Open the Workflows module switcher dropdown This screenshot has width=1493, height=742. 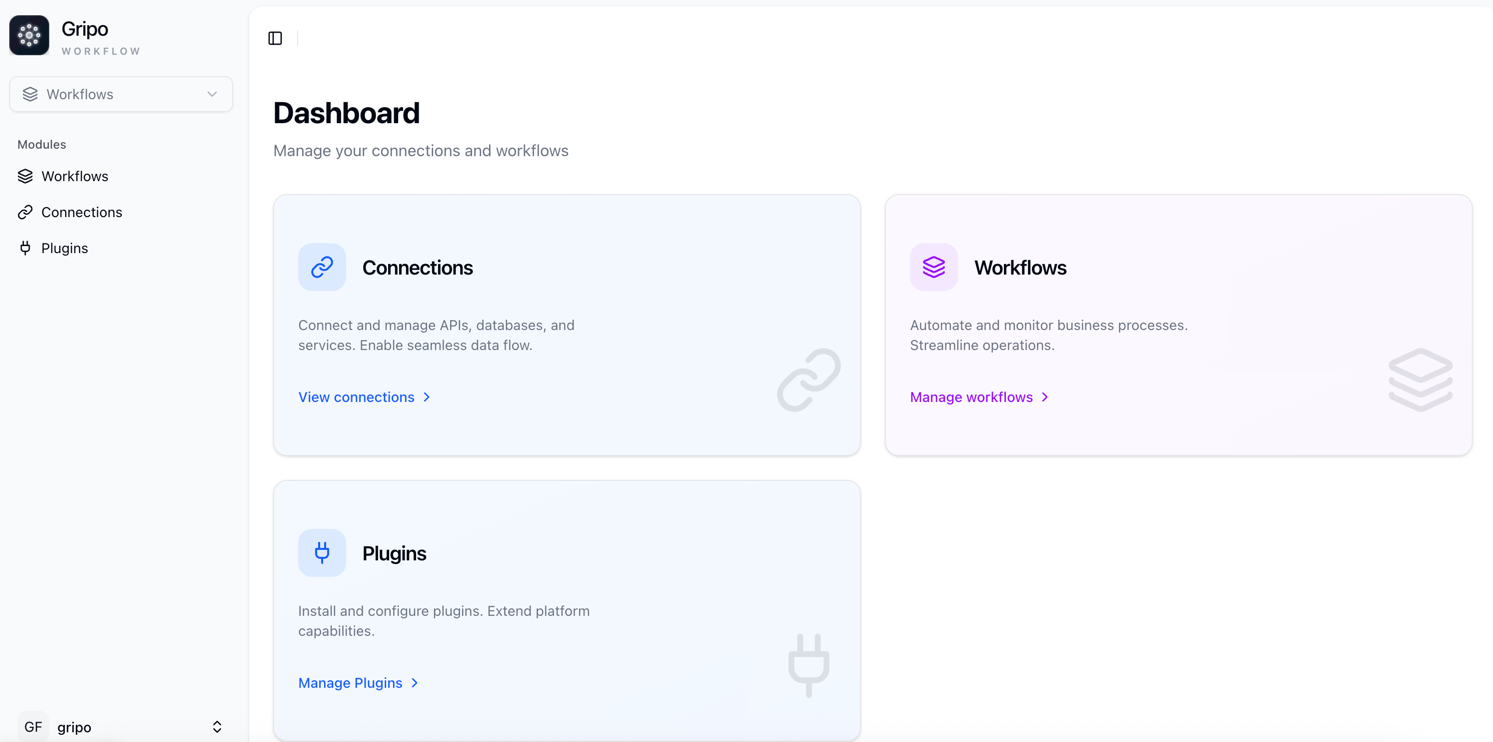[x=121, y=94]
